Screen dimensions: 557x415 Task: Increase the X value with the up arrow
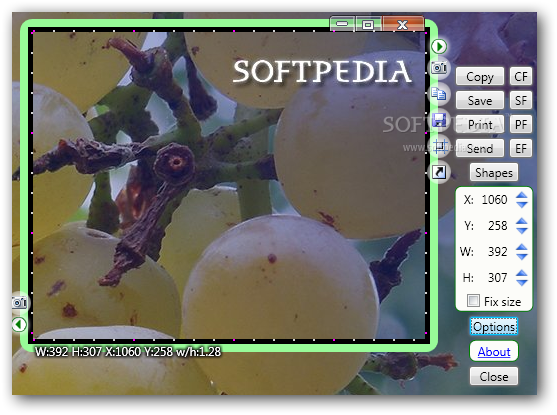pyautogui.click(x=521, y=195)
